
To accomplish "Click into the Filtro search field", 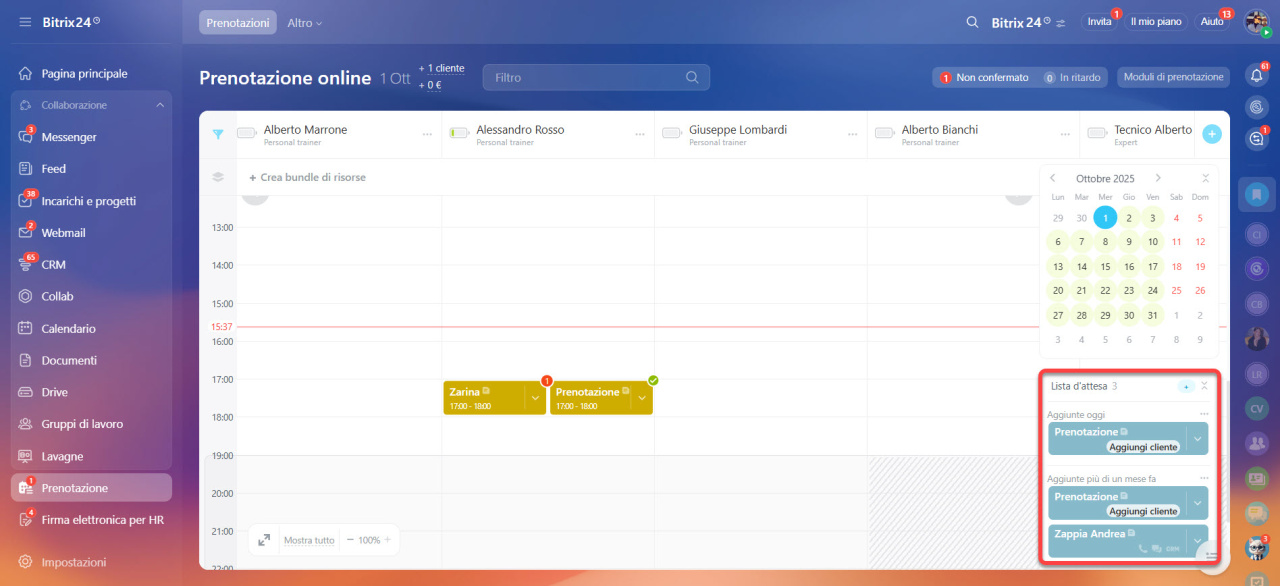I will (585, 77).
